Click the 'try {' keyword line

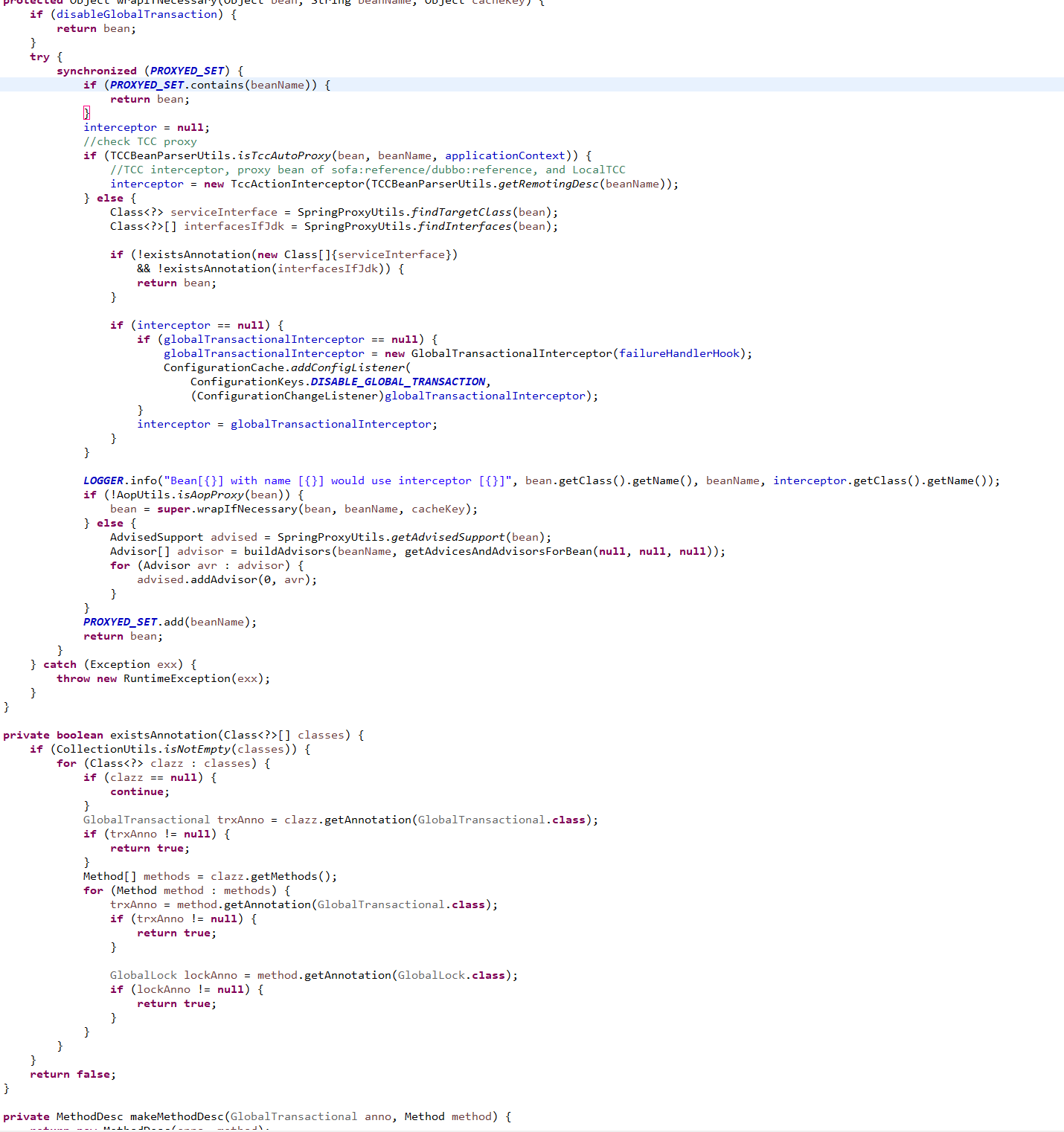pyautogui.click(x=46, y=57)
